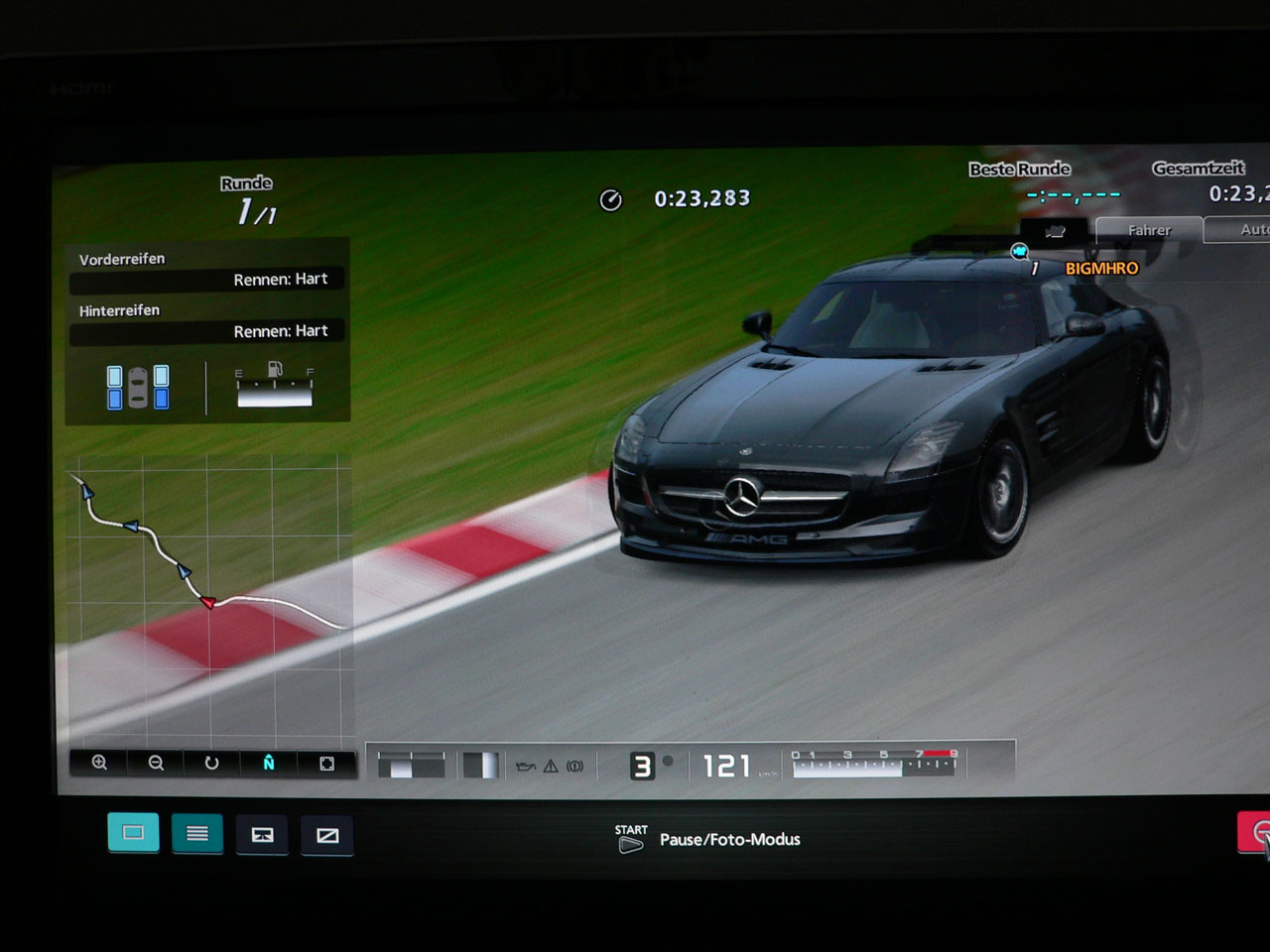
Task: Zoom in on the track map
Action: pos(99,763)
